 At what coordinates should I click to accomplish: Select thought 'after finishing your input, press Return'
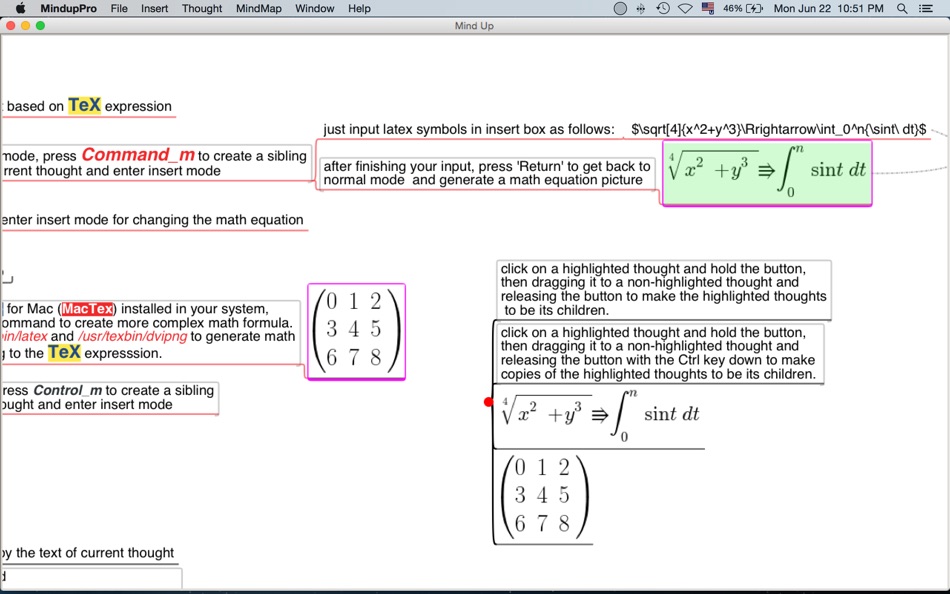click(487, 173)
